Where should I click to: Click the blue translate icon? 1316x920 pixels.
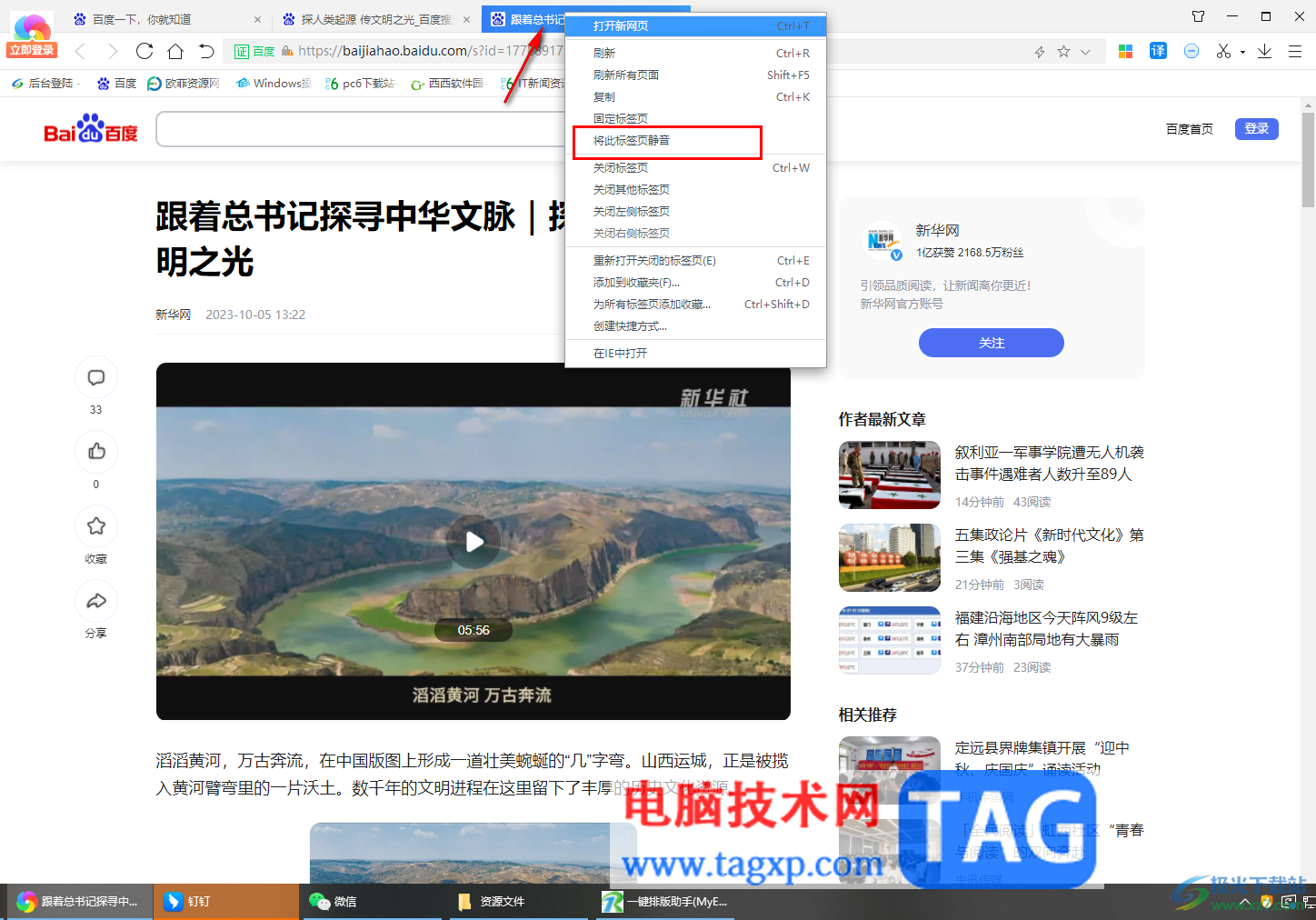[x=1158, y=51]
